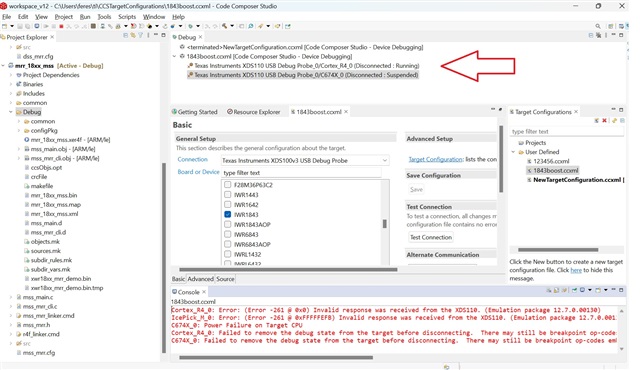Click the console horizontal scrollbar
Viewport: 640px width, 370px height.
tap(276, 357)
